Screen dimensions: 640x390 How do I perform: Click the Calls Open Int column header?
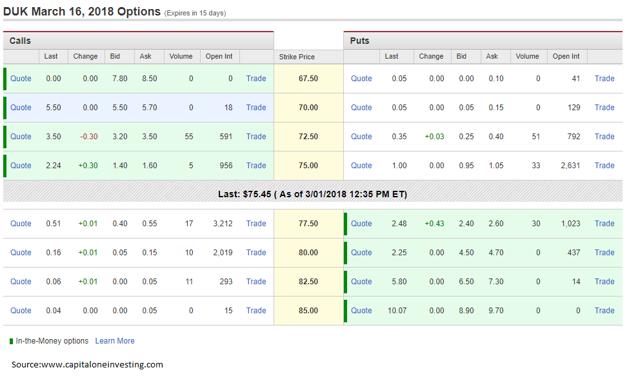pyautogui.click(x=219, y=56)
